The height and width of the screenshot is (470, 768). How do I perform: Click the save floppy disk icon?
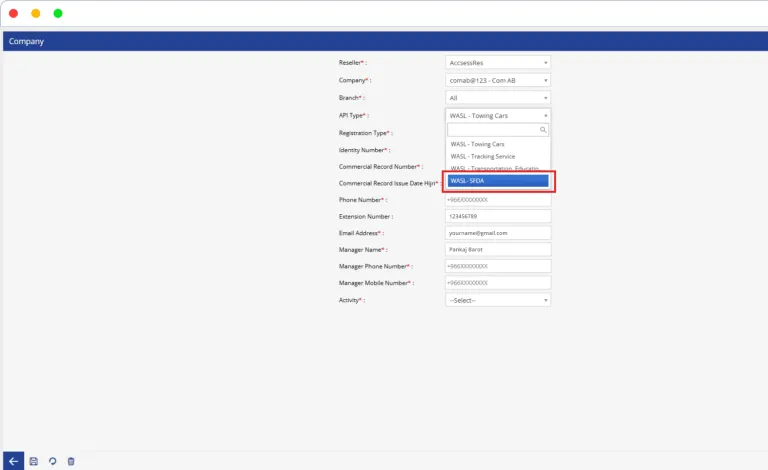click(34, 461)
